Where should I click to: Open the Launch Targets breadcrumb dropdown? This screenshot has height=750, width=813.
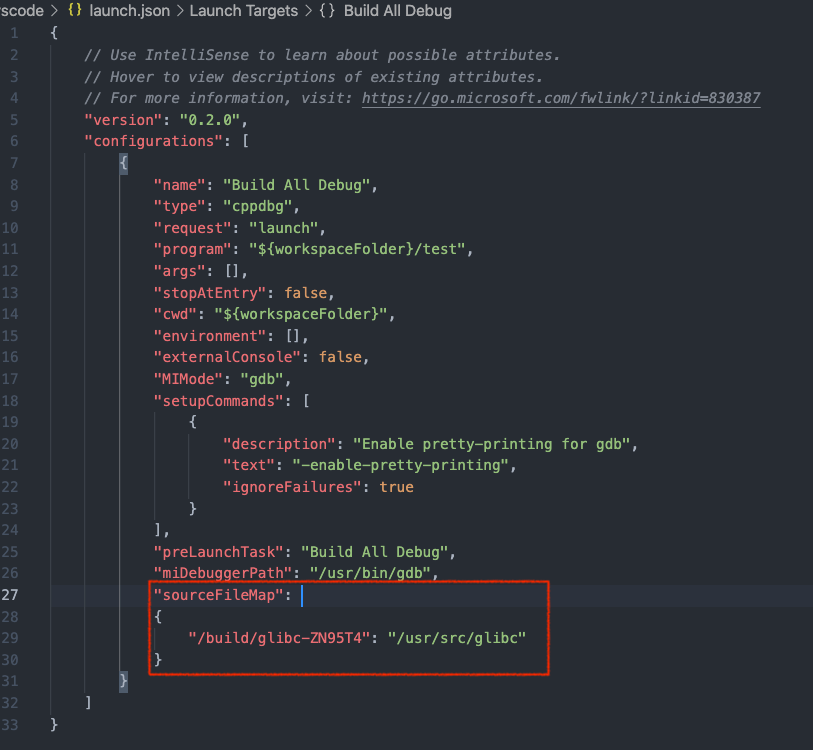point(244,11)
